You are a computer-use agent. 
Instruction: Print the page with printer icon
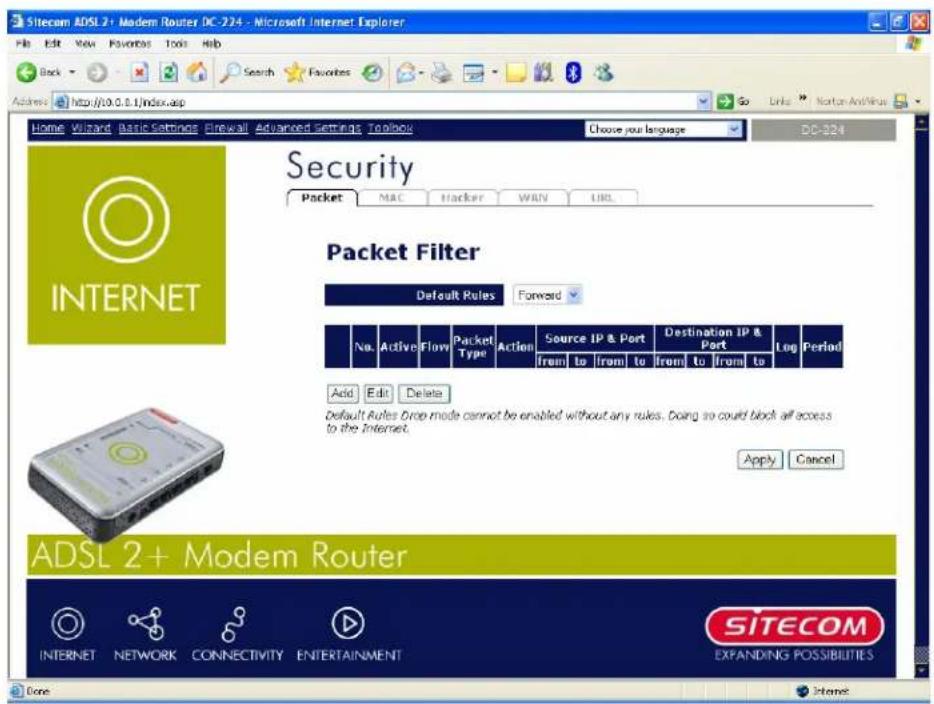(442, 73)
